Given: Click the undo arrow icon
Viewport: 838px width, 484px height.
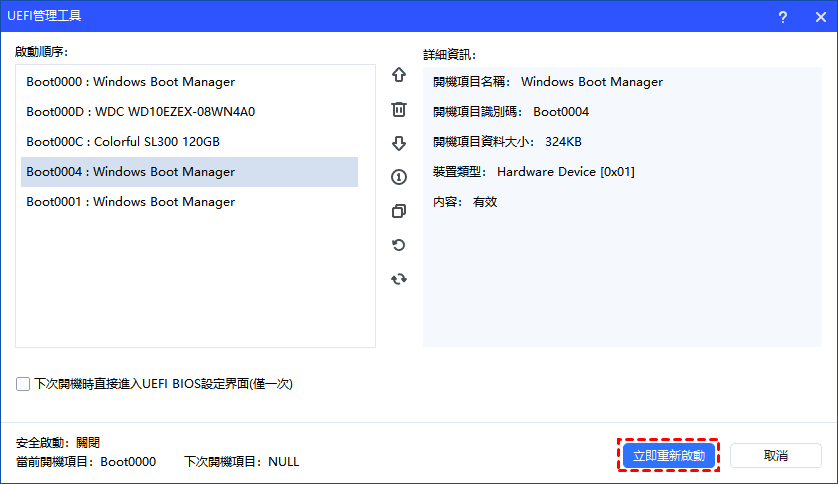Looking at the screenshot, I should 399,245.
